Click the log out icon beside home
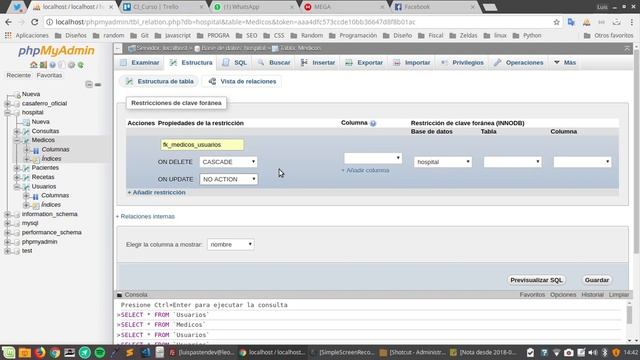The width and height of the screenshot is (640, 360). (43, 65)
